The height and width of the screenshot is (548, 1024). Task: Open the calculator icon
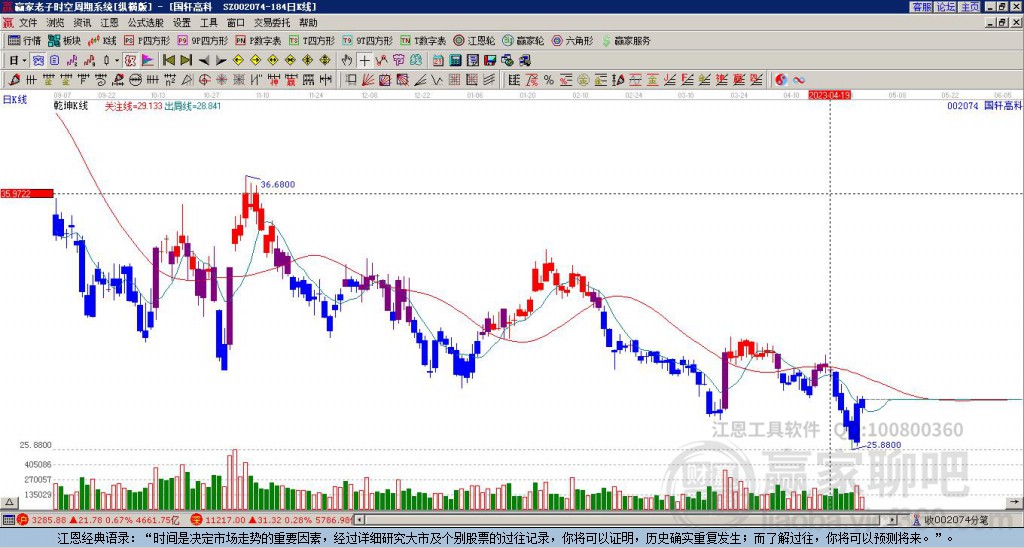[455, 61]
